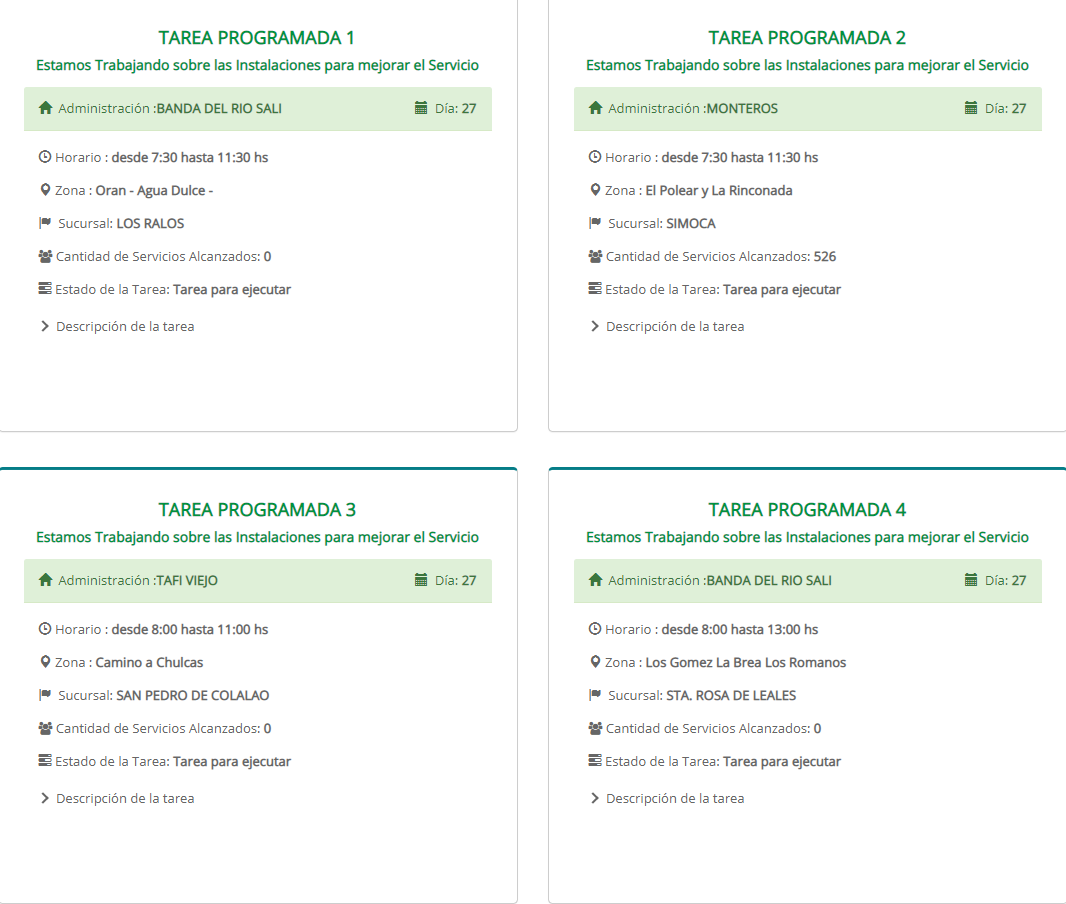Screen dimensions: 1066x904
Task: Click the administration name TAFI VIEJO
Action: [187, 581]
